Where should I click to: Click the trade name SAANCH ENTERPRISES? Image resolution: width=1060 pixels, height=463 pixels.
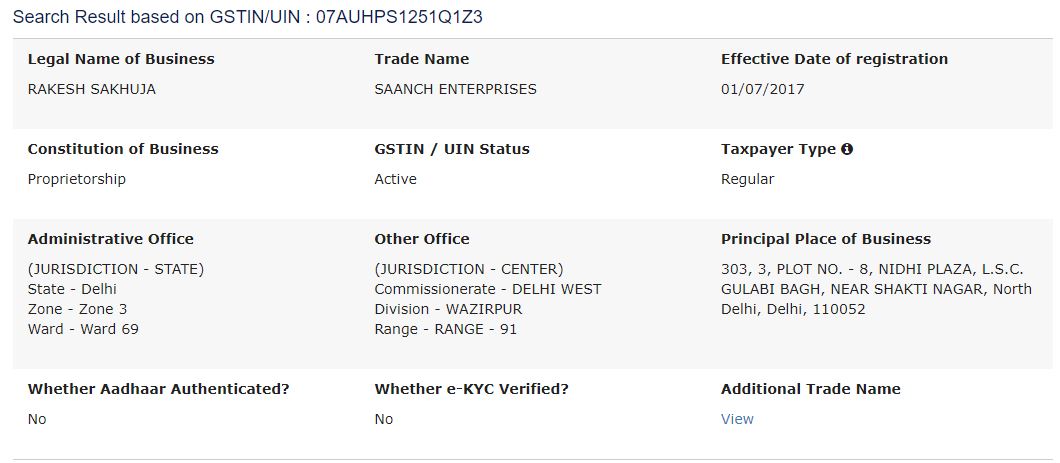click(455, 89)
